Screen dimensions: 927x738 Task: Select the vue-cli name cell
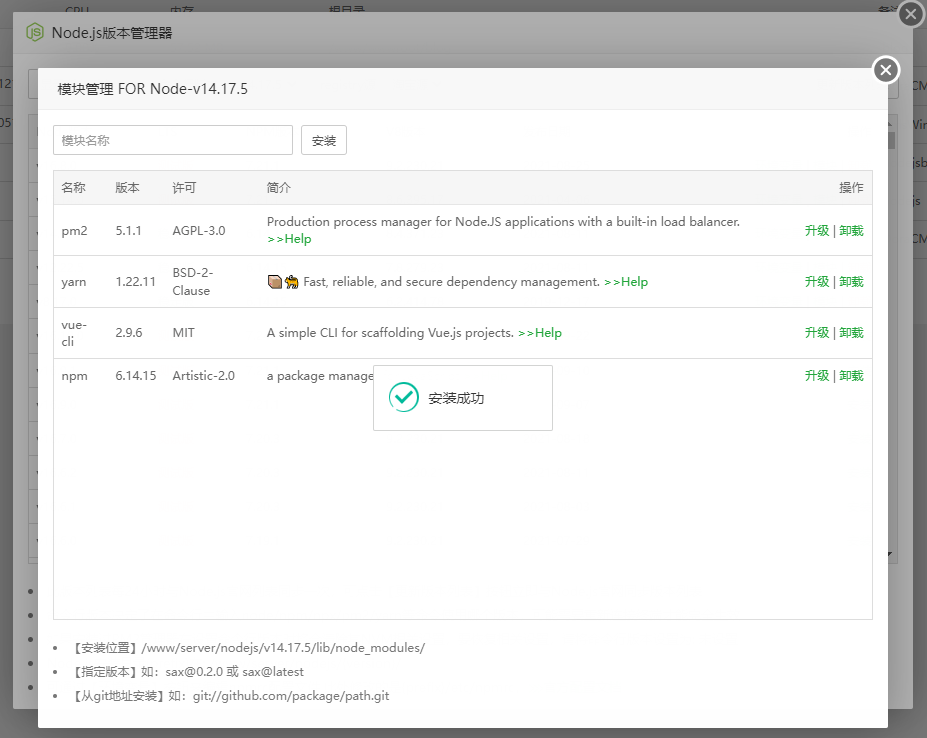[x=74, y=333]
